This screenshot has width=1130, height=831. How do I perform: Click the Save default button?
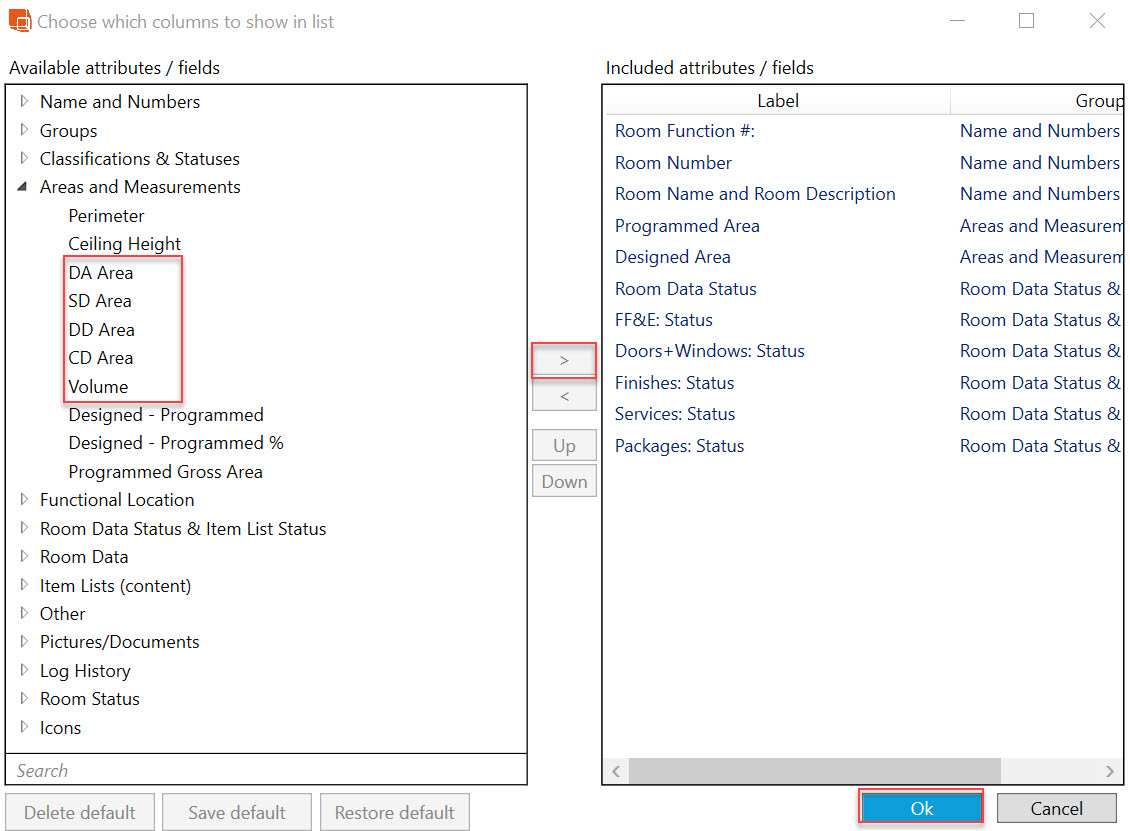click(x=237, y=812)
